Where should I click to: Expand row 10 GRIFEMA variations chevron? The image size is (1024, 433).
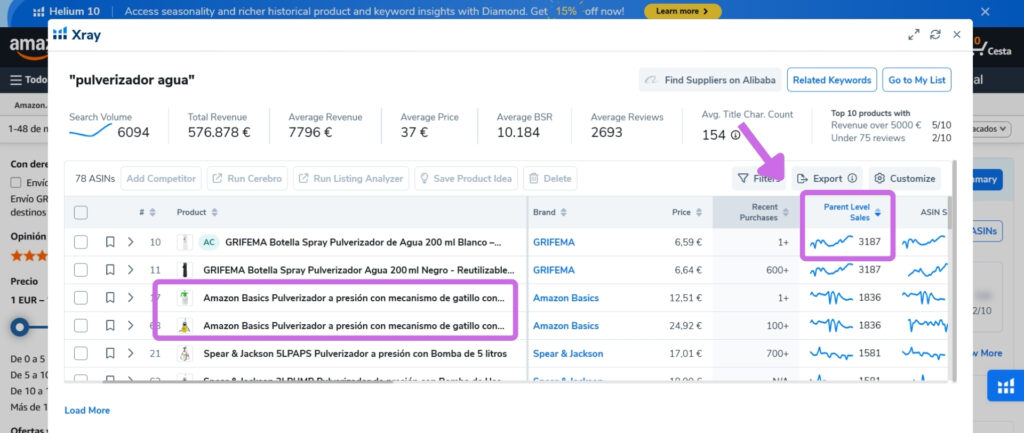coord(131,242)
